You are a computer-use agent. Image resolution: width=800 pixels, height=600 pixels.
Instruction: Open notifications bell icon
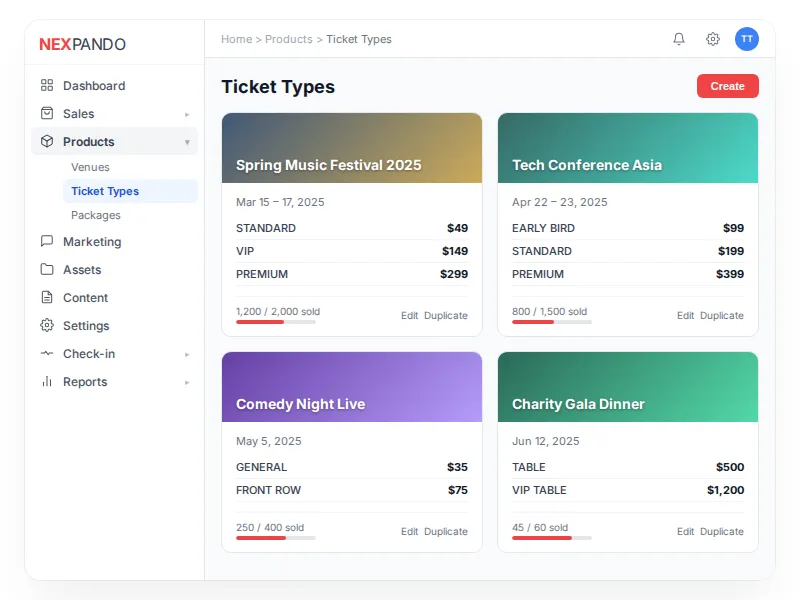[679, 39]
